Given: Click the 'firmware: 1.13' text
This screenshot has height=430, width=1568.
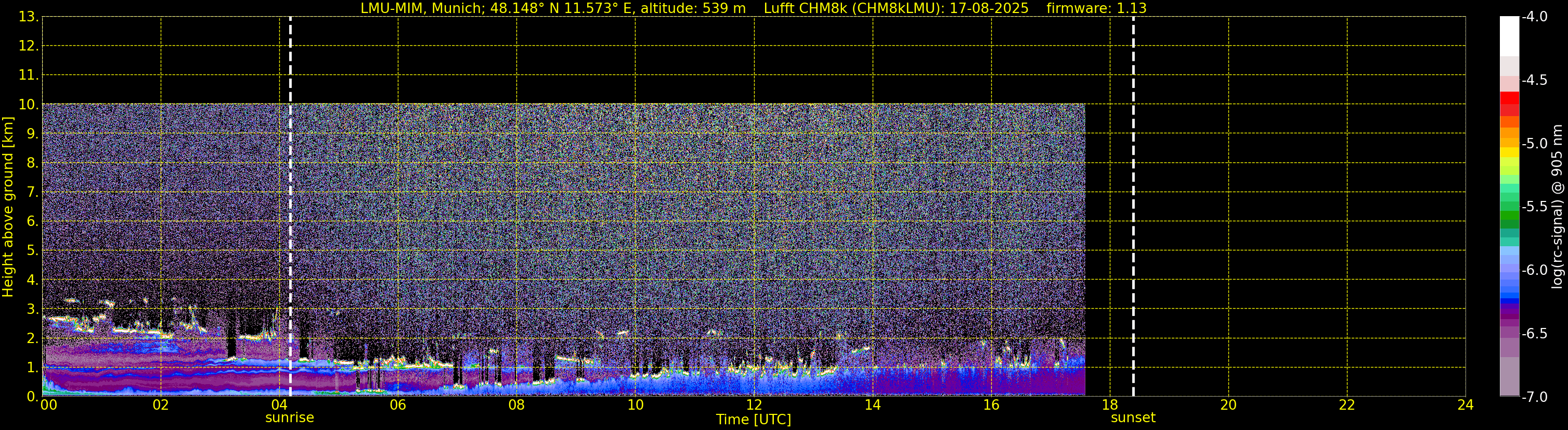Looking at the screenshot, I should click(x=1096, y=8).
